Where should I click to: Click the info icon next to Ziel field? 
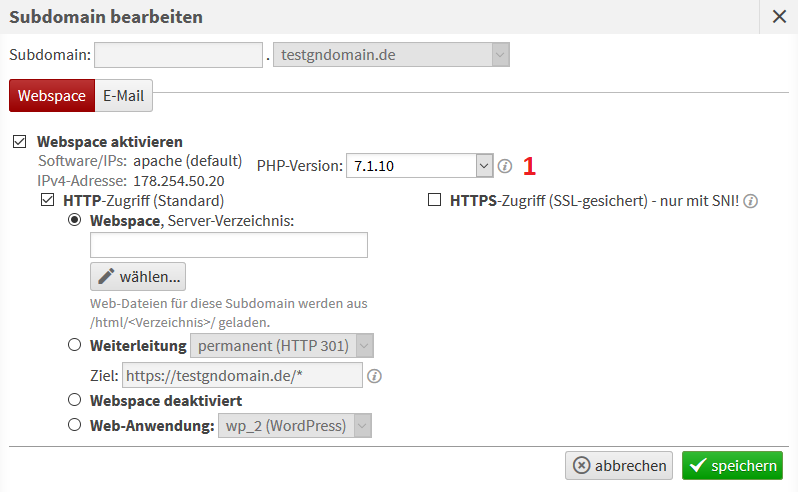click(x=375, y=377)
